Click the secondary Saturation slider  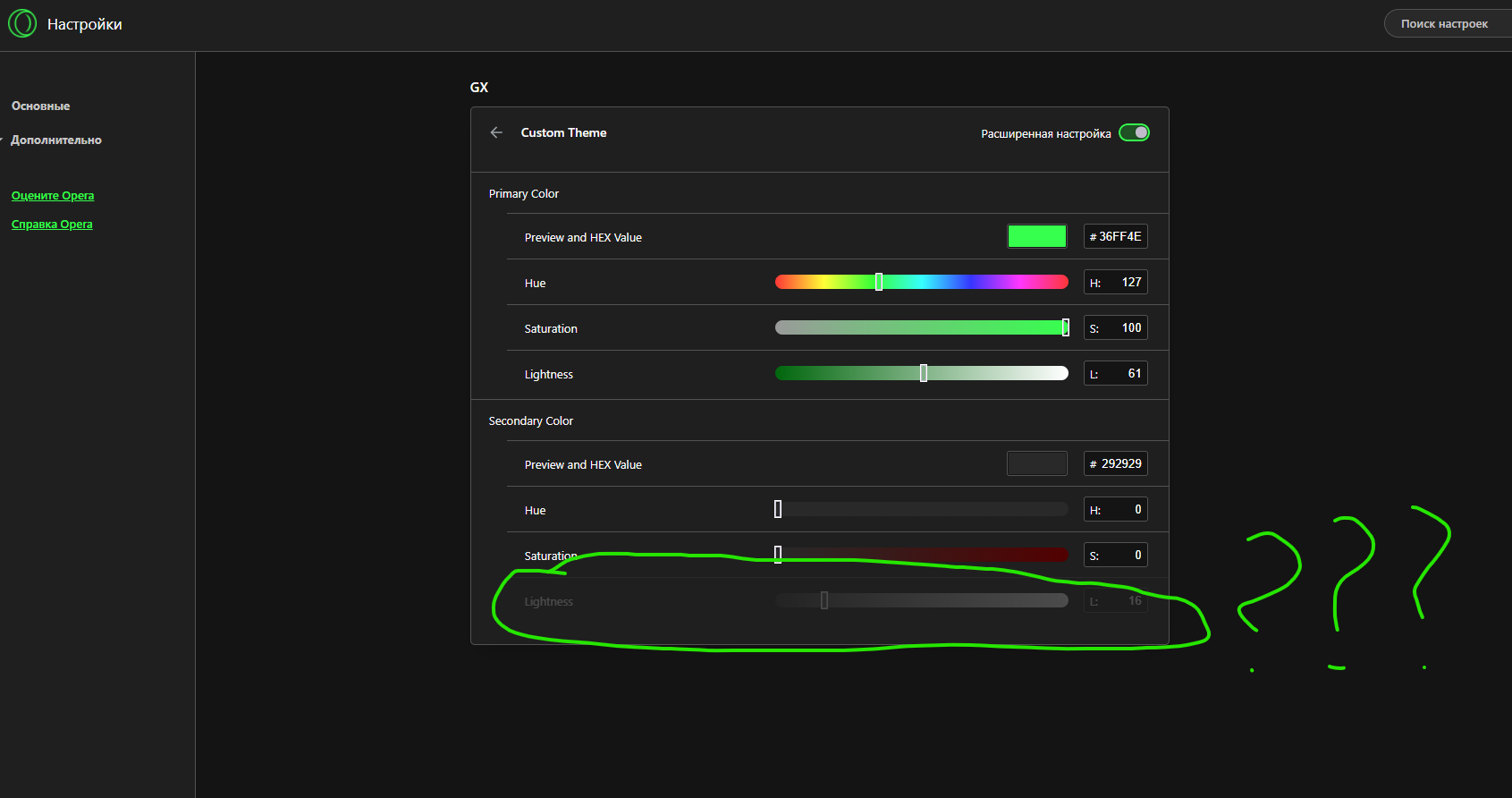[x=922, y=555]
